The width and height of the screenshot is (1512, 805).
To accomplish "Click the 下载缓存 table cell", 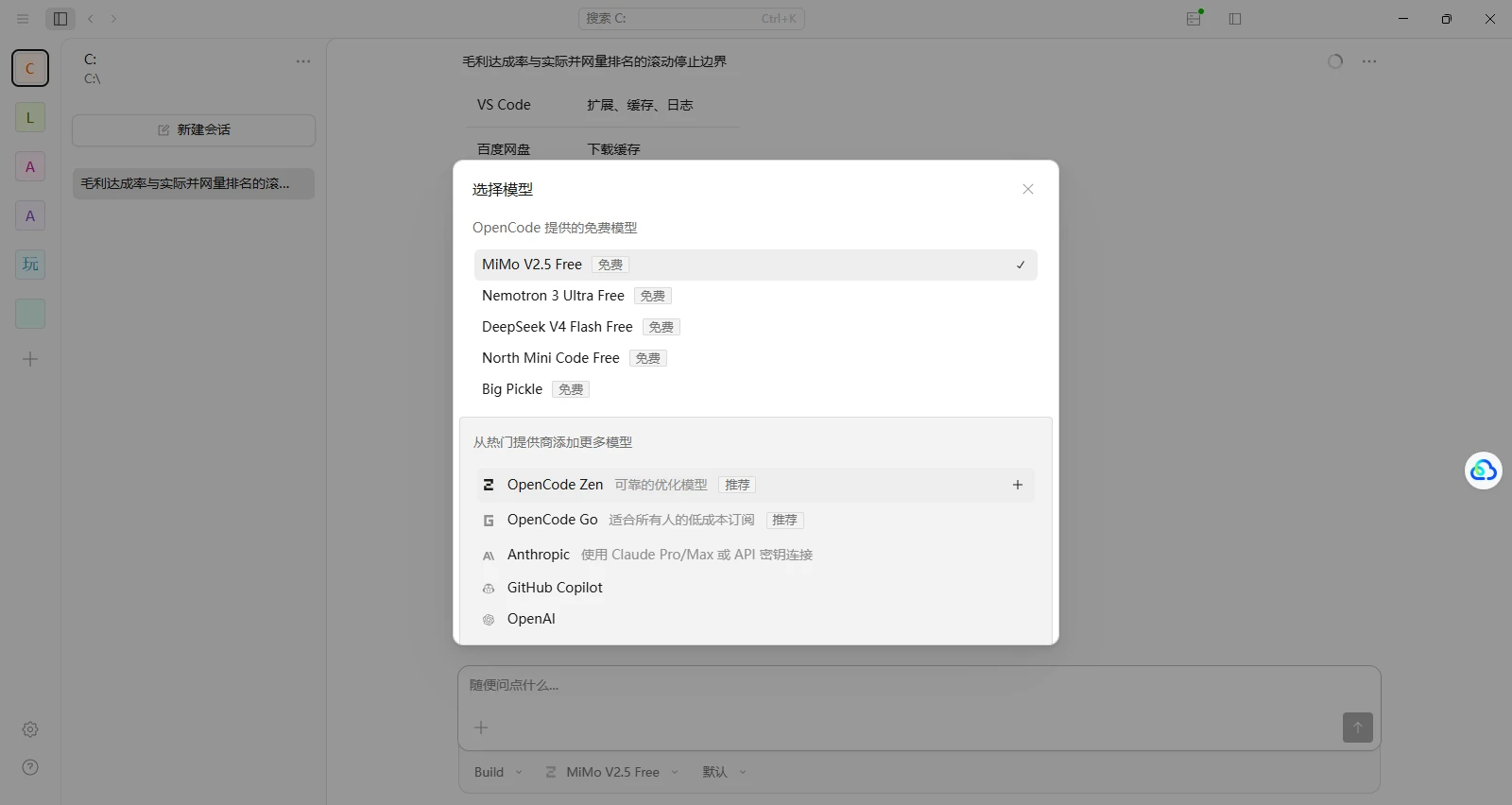I will click(613, 149).
